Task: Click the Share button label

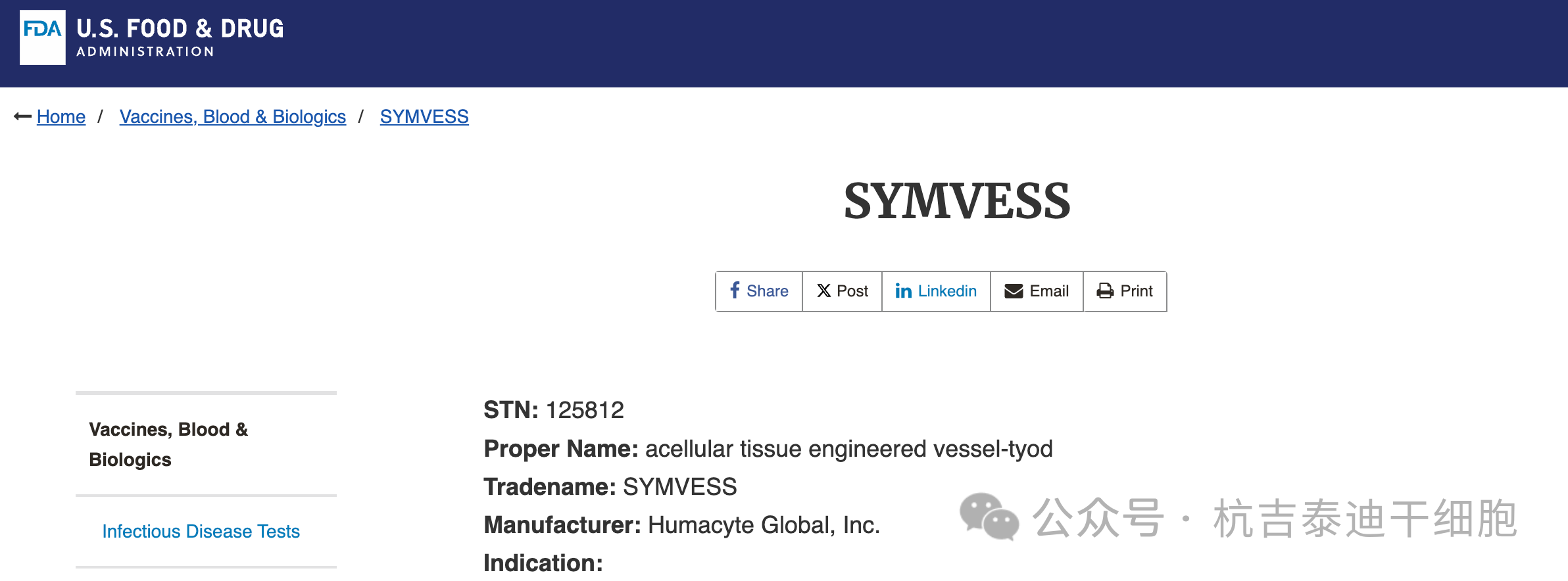Action: click(x=768, y=290)
